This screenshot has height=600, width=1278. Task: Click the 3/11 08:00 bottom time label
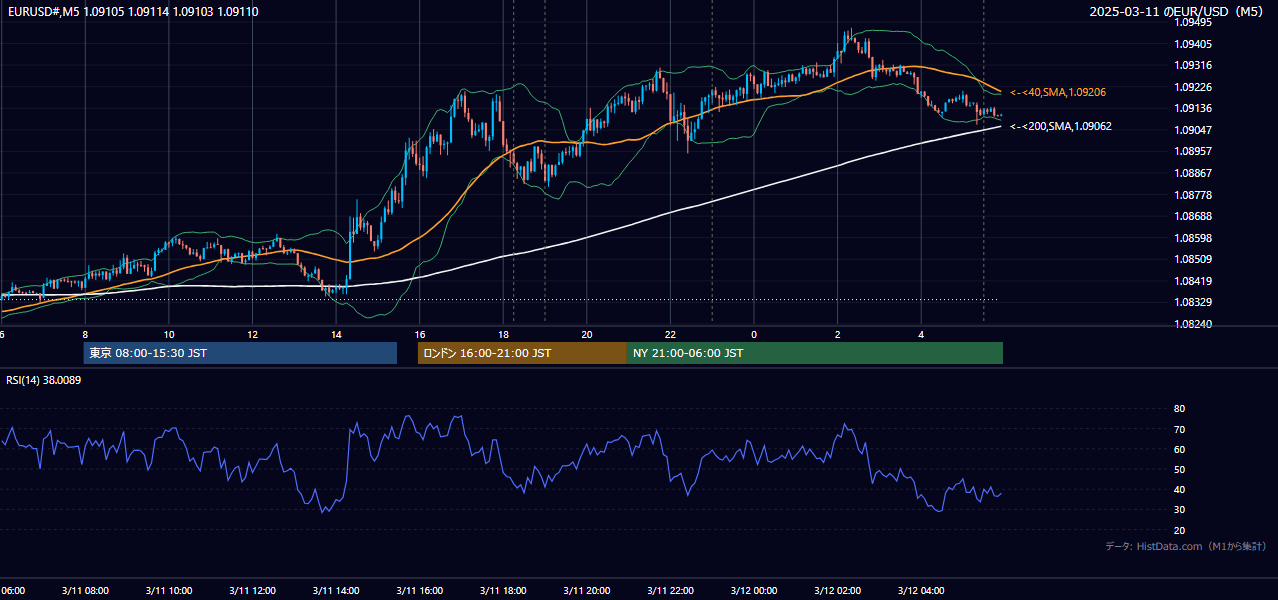(85, 591)
